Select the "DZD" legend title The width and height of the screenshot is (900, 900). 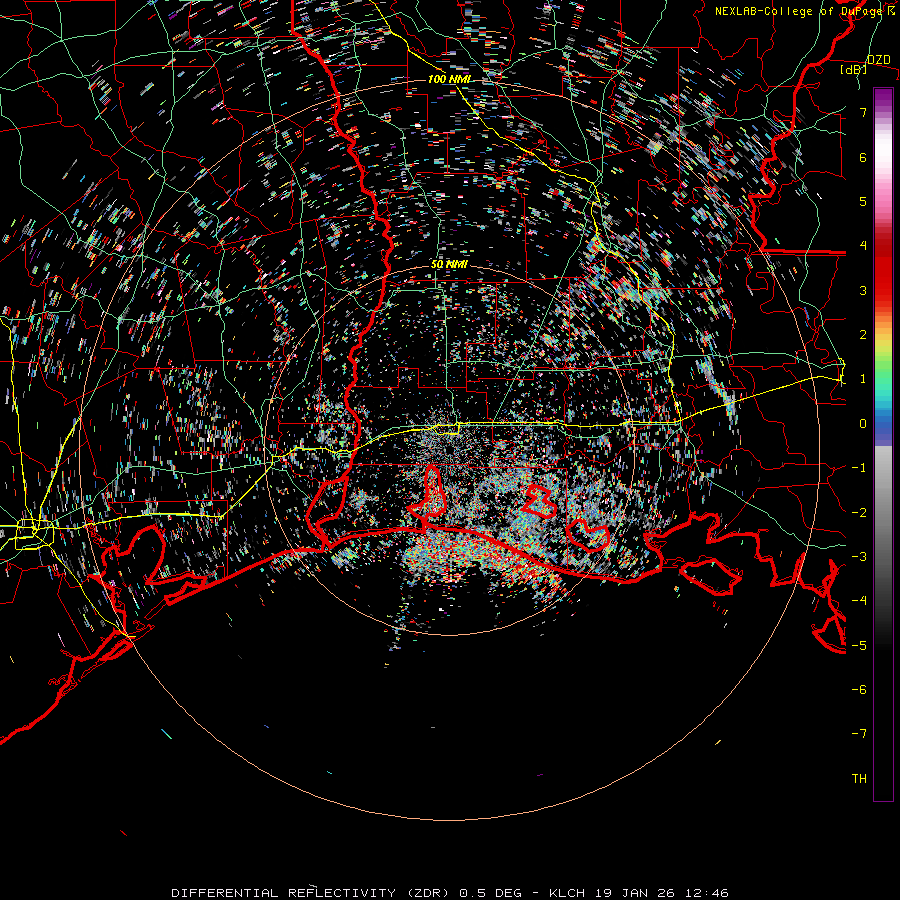coord(879,60)
